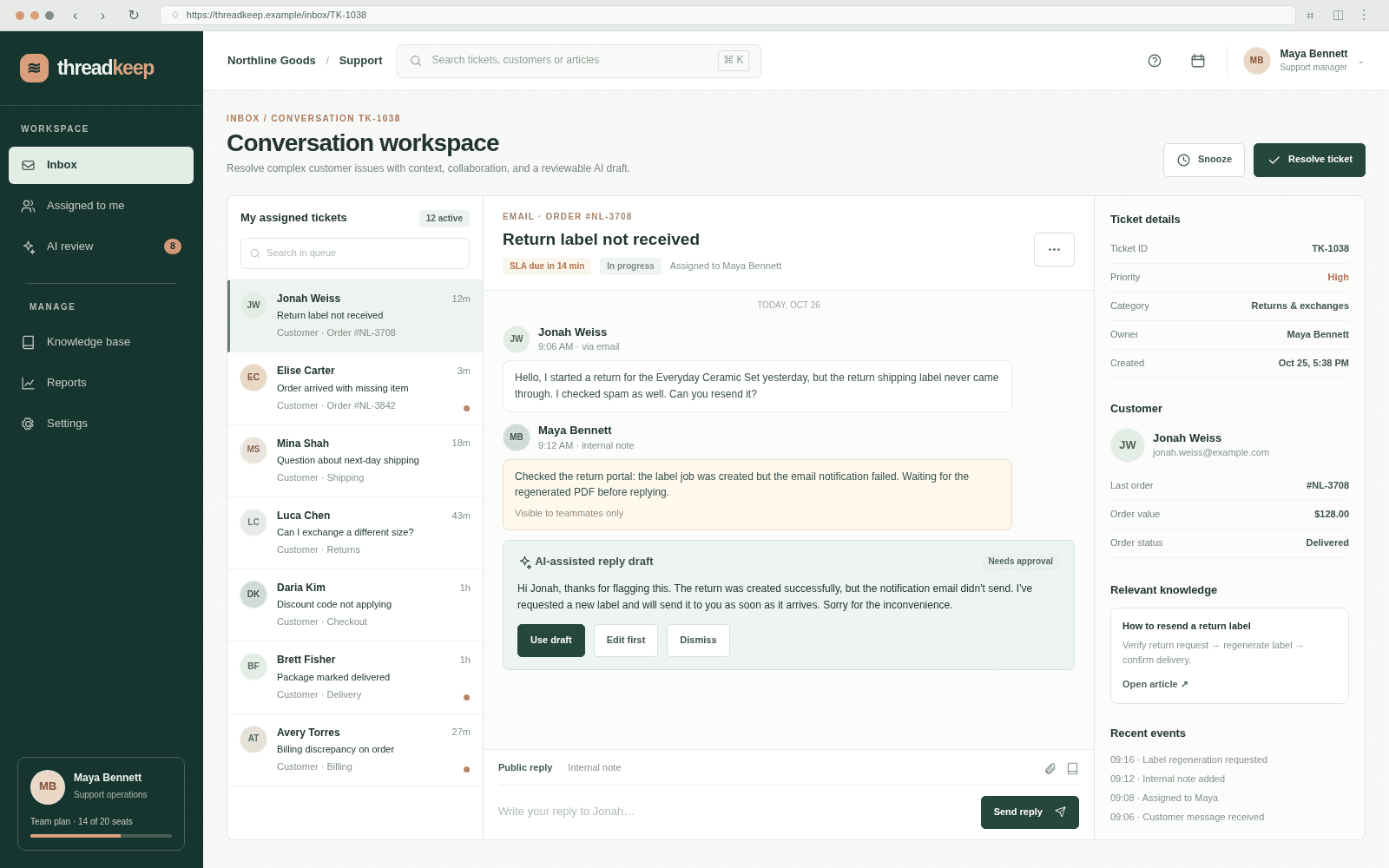Screen dimensions: 1389x868
Task: Select Luca Chen's exchange ticket
Action: click(355, 533)
